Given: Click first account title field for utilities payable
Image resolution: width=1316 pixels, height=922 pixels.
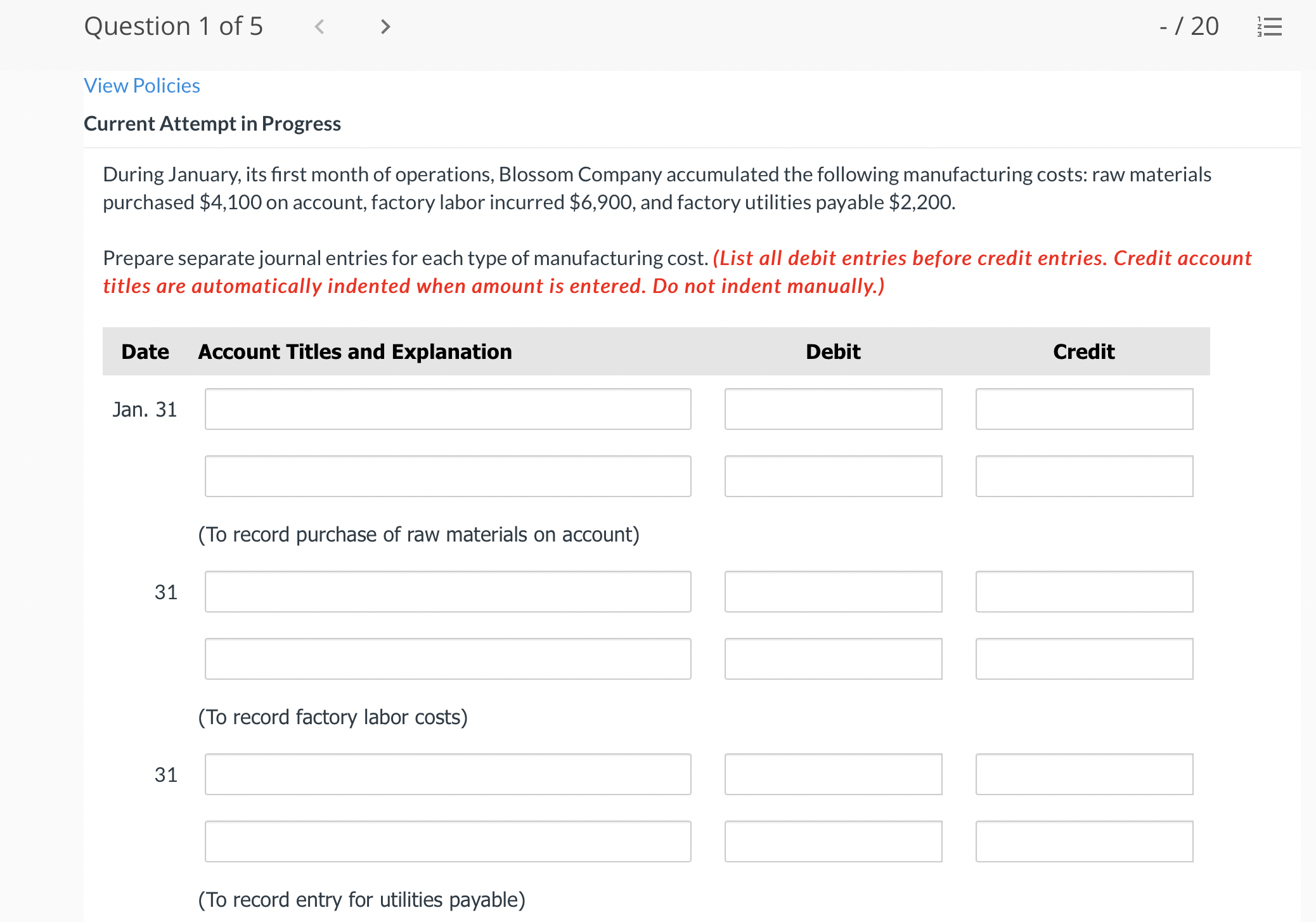Looking at the screenshot, I should click(448, 774).
